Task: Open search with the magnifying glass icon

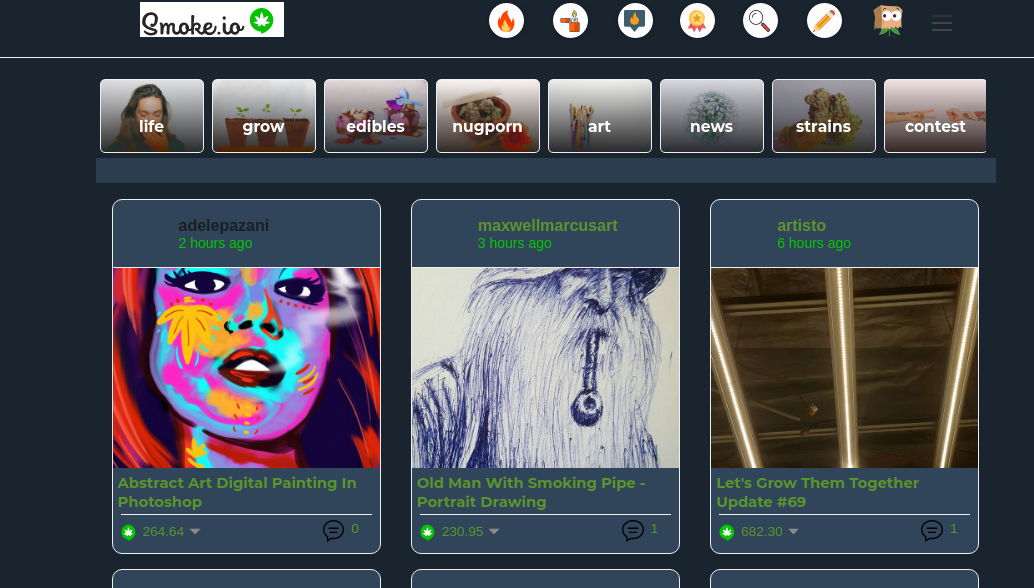Action: coord(760,20)
